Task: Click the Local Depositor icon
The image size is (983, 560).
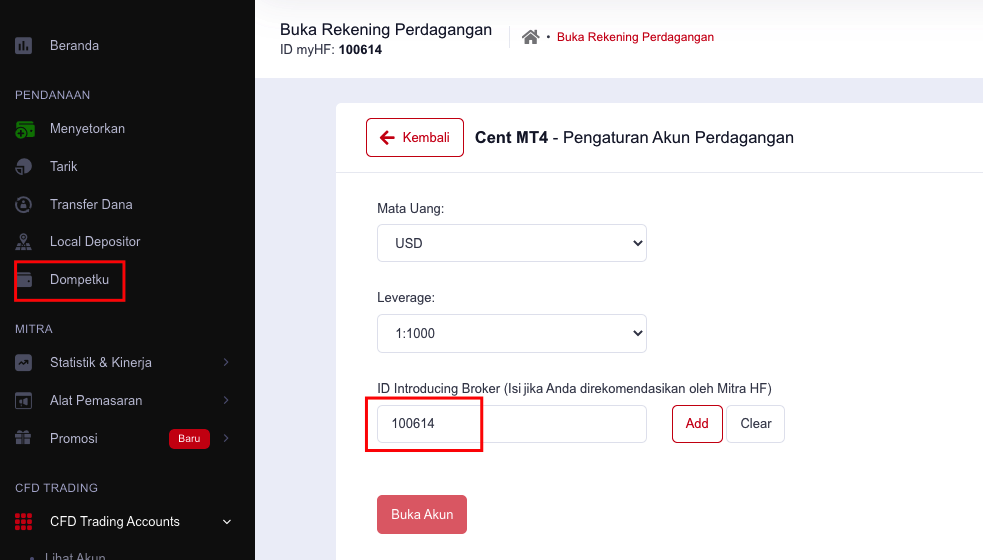Action: coord(25,242)
